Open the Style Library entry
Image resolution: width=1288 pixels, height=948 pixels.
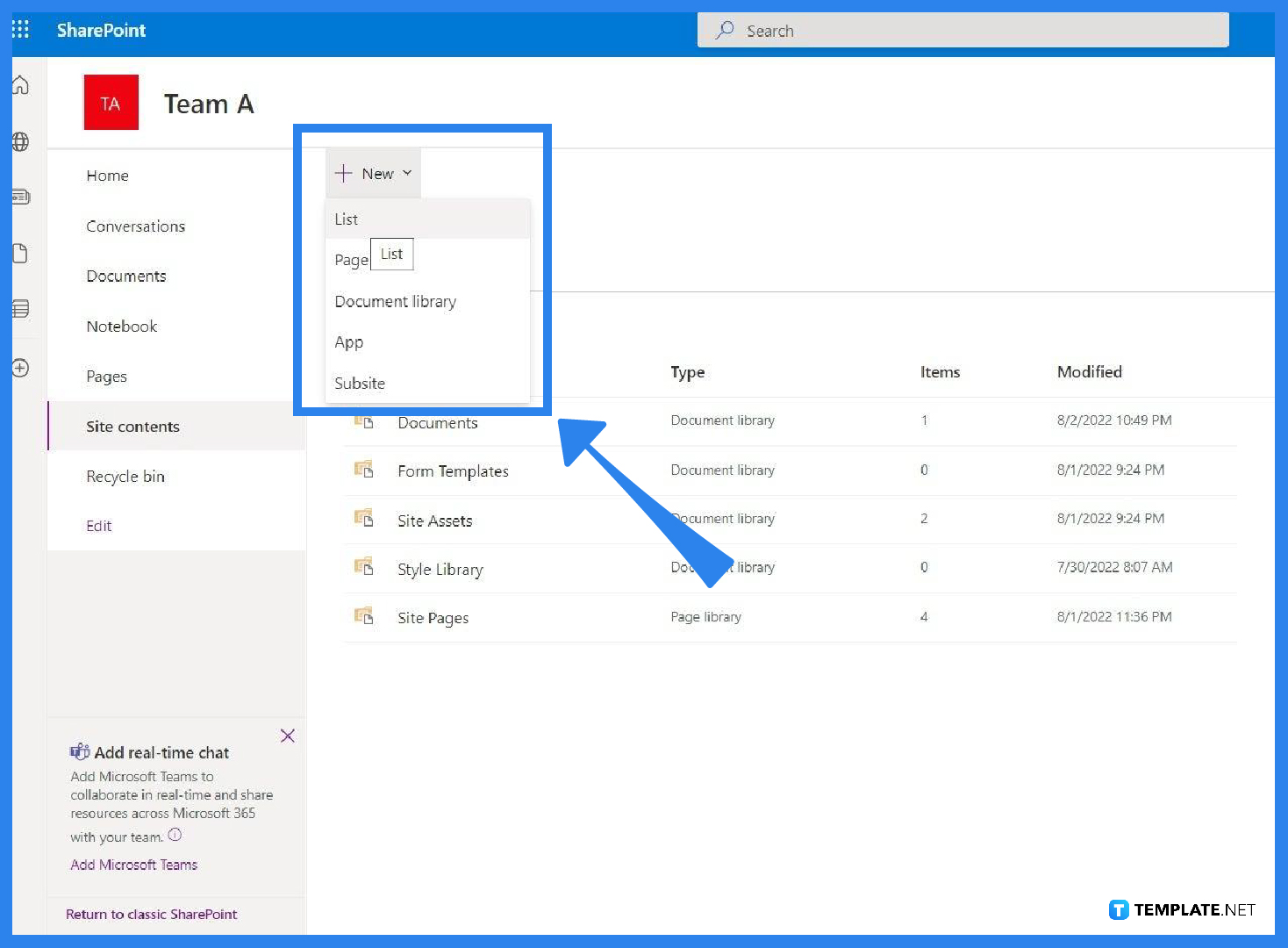(x=440, y=570)
